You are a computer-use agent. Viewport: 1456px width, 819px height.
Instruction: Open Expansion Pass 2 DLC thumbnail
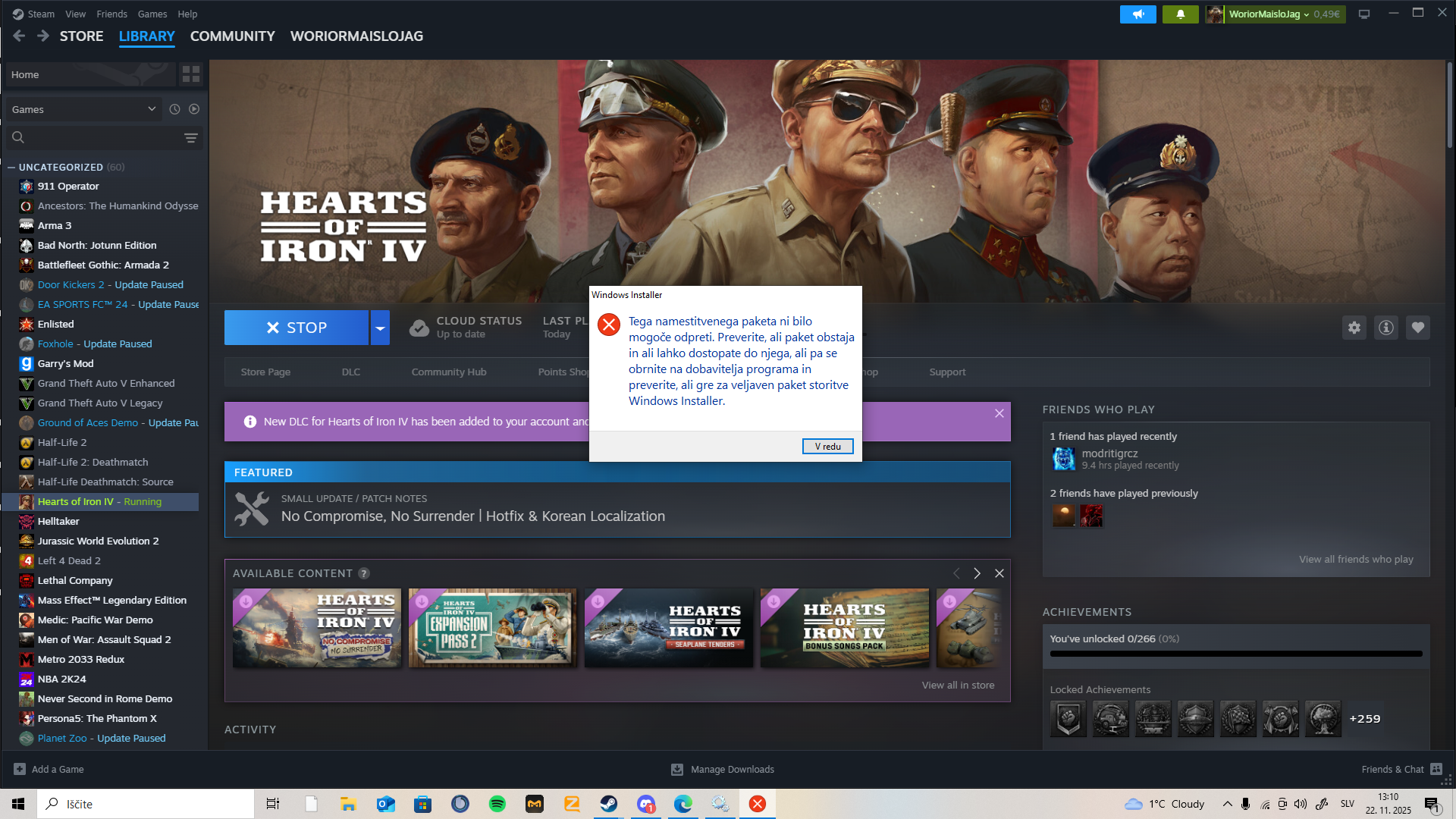[493, 628]
